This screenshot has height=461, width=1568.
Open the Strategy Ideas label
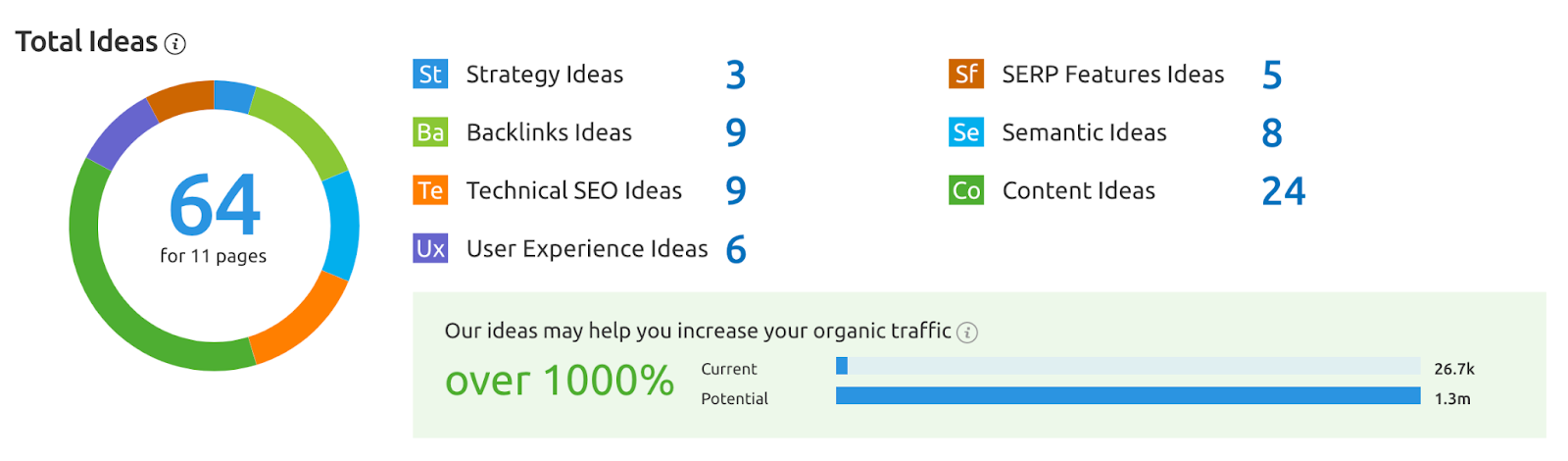pos(545,75)
